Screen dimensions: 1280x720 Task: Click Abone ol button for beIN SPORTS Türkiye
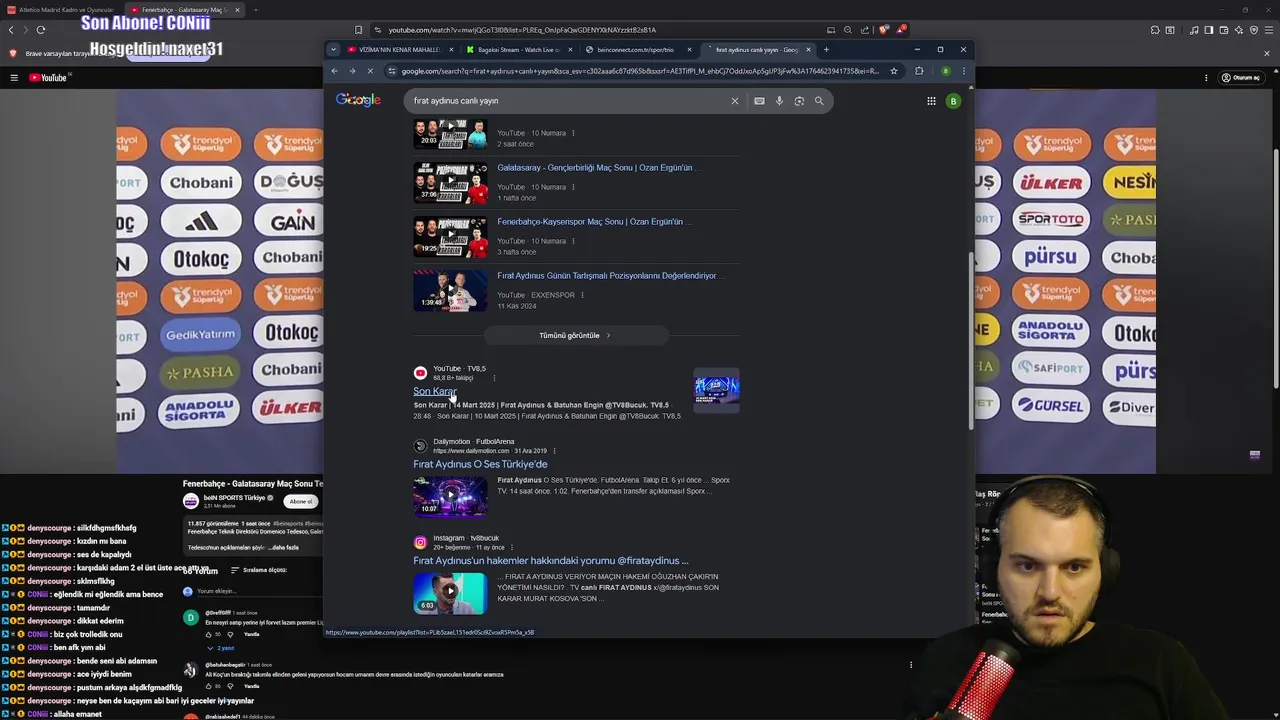[x=300, y=501]
